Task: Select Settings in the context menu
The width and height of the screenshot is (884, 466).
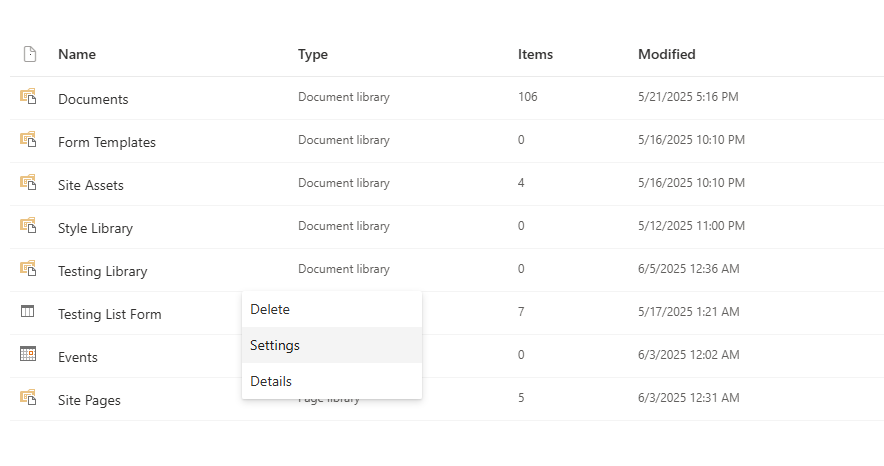Action: click(275, 345)
